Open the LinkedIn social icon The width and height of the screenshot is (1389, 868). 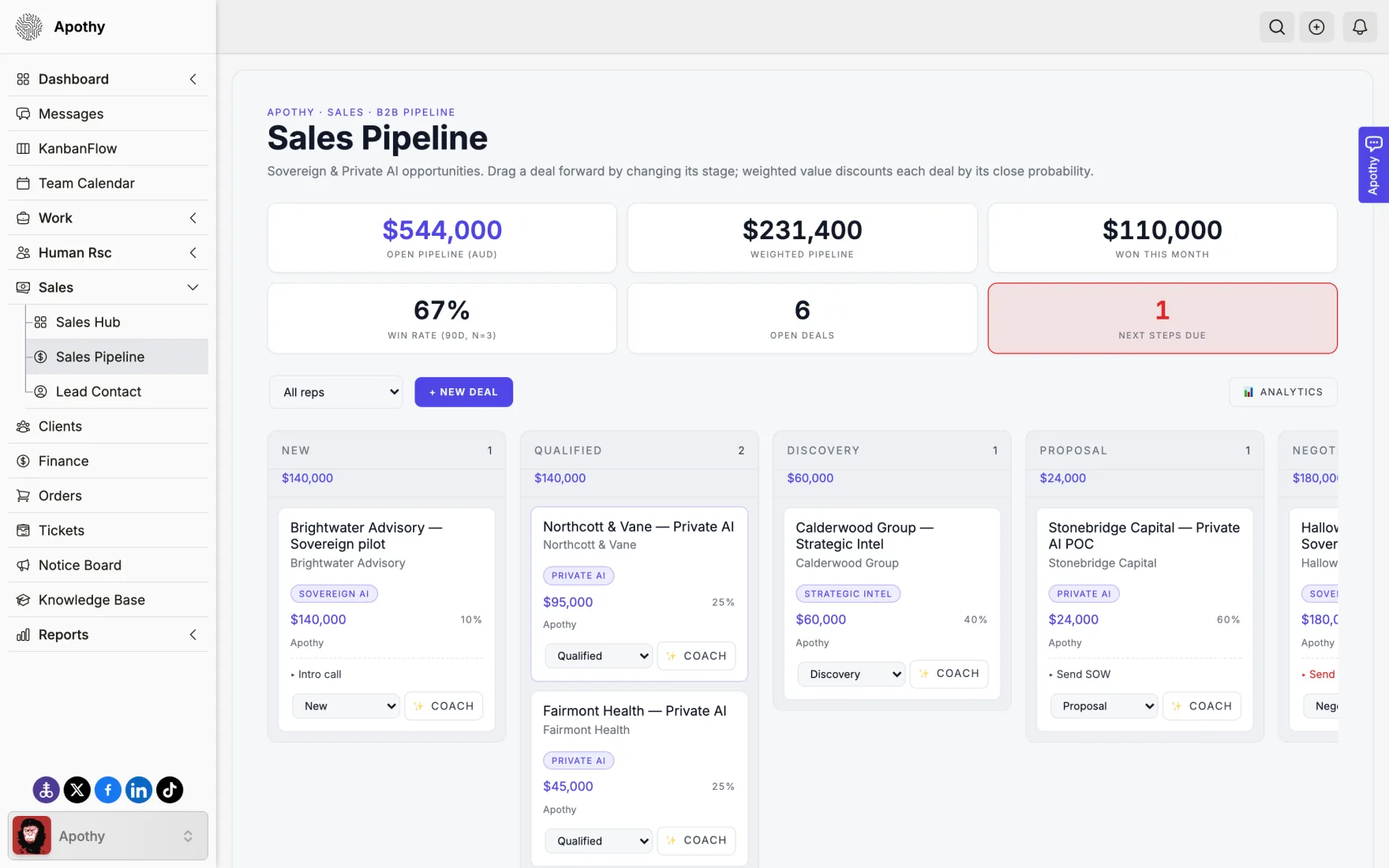tap(138, 789)
